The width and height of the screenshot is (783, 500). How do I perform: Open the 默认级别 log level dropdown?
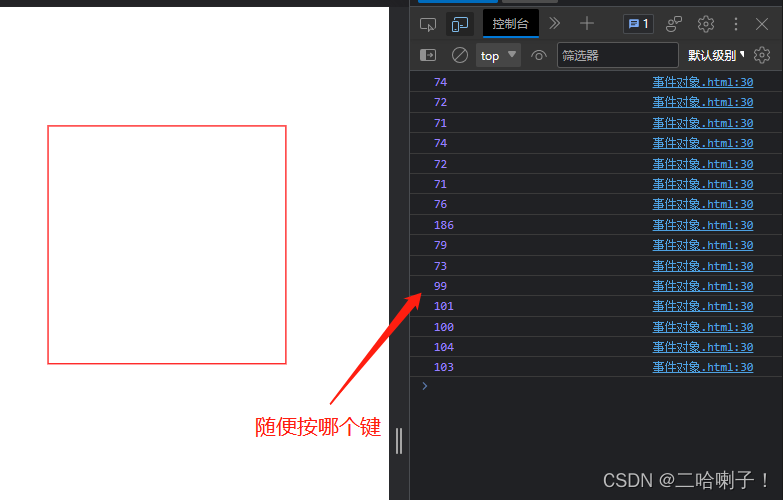[x=716, y=55]
